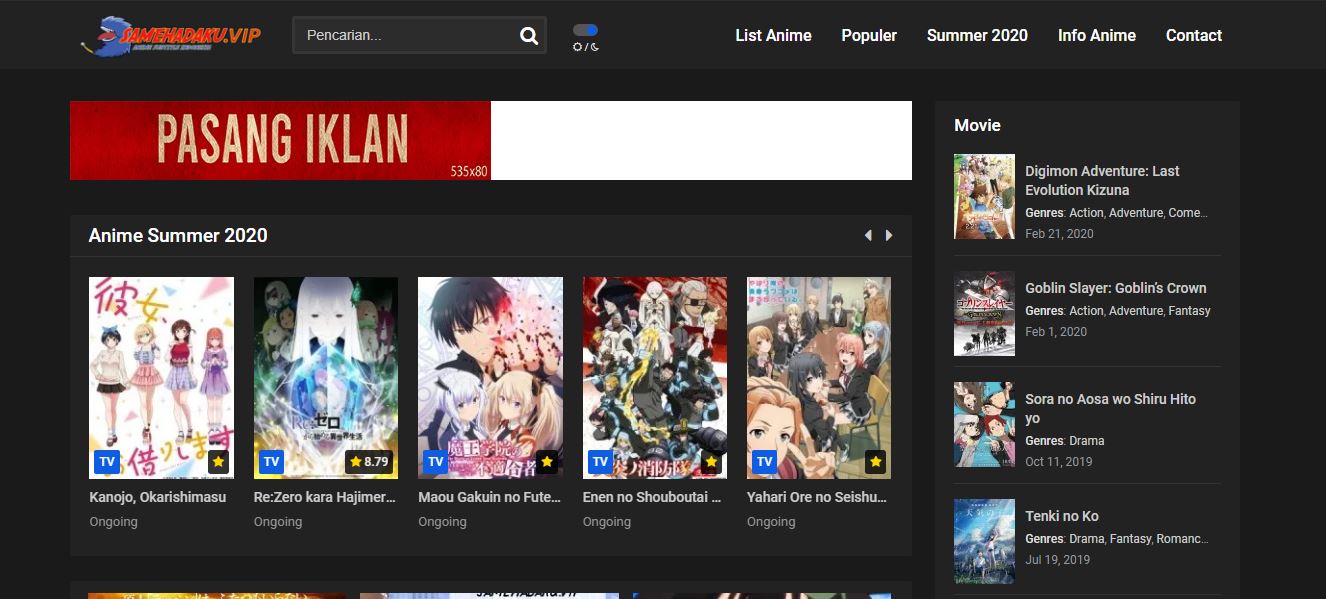This screenshot has height=599, width=1326.
Task: Click the Samehadaku.vip logo
Action: [x=172, y=36]
